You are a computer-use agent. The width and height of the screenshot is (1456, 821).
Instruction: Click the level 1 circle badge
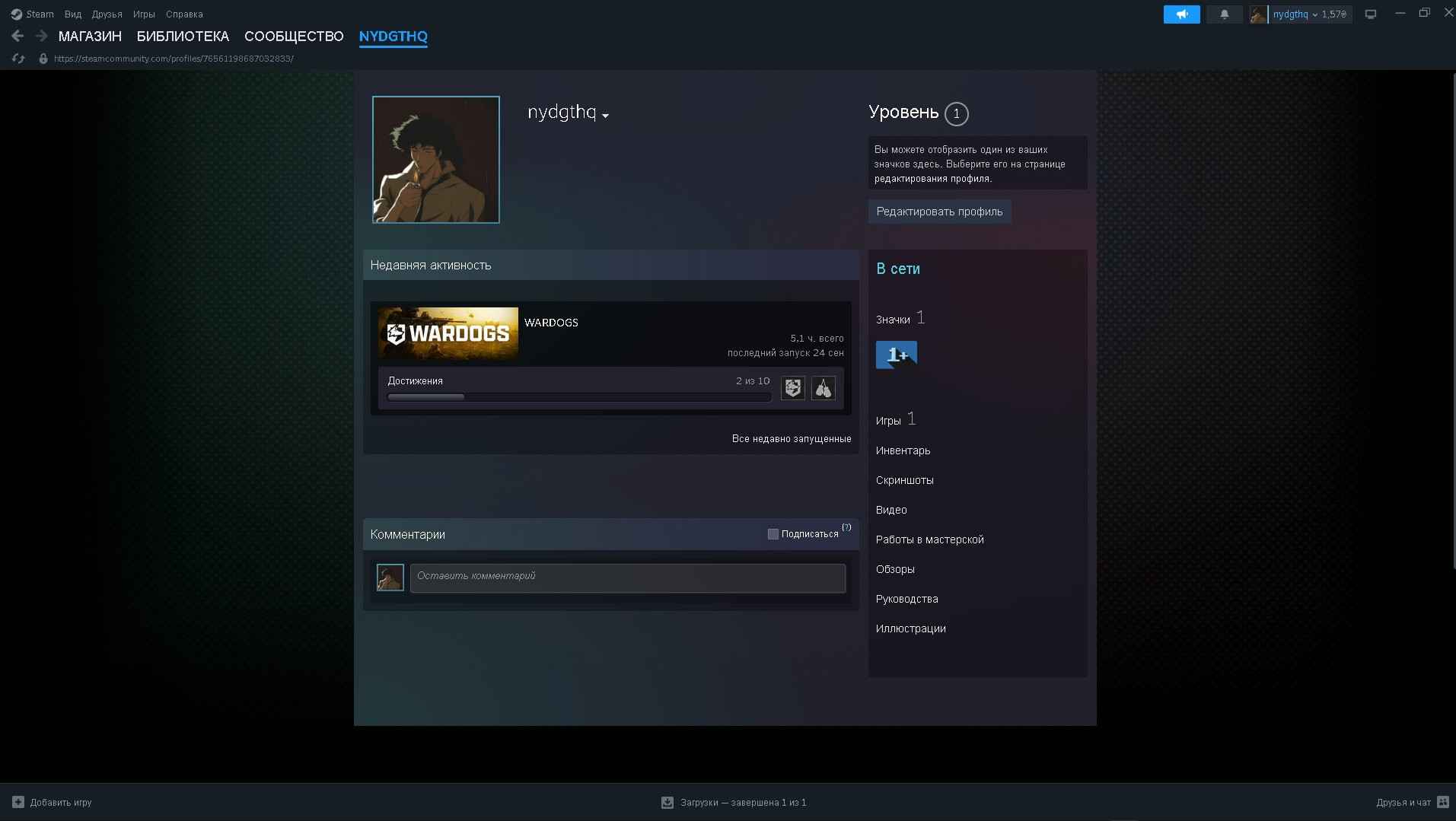point(957,114)
